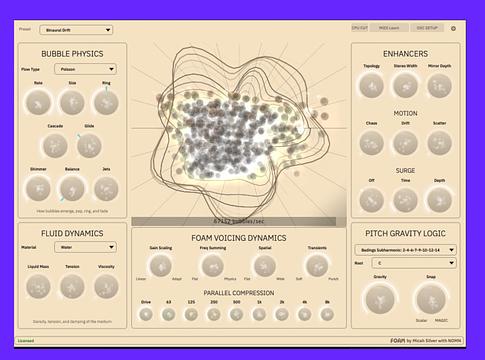
Task: Click the Licensed status text
Action: [26, 341]
